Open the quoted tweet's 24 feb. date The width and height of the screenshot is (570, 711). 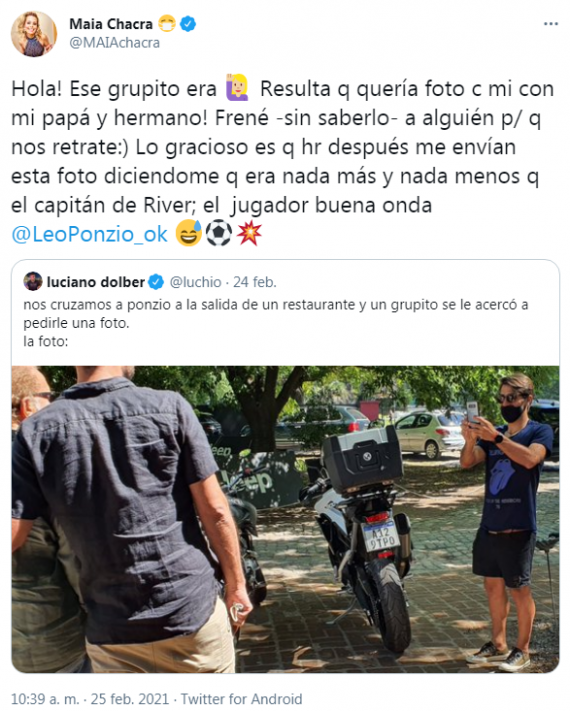click(x=254, y=282)
